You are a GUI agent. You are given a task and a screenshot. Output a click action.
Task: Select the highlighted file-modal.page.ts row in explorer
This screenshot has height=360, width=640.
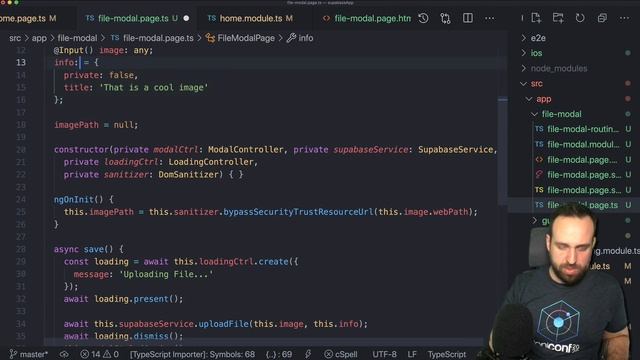pyautogui.click(x=573, y=205)
